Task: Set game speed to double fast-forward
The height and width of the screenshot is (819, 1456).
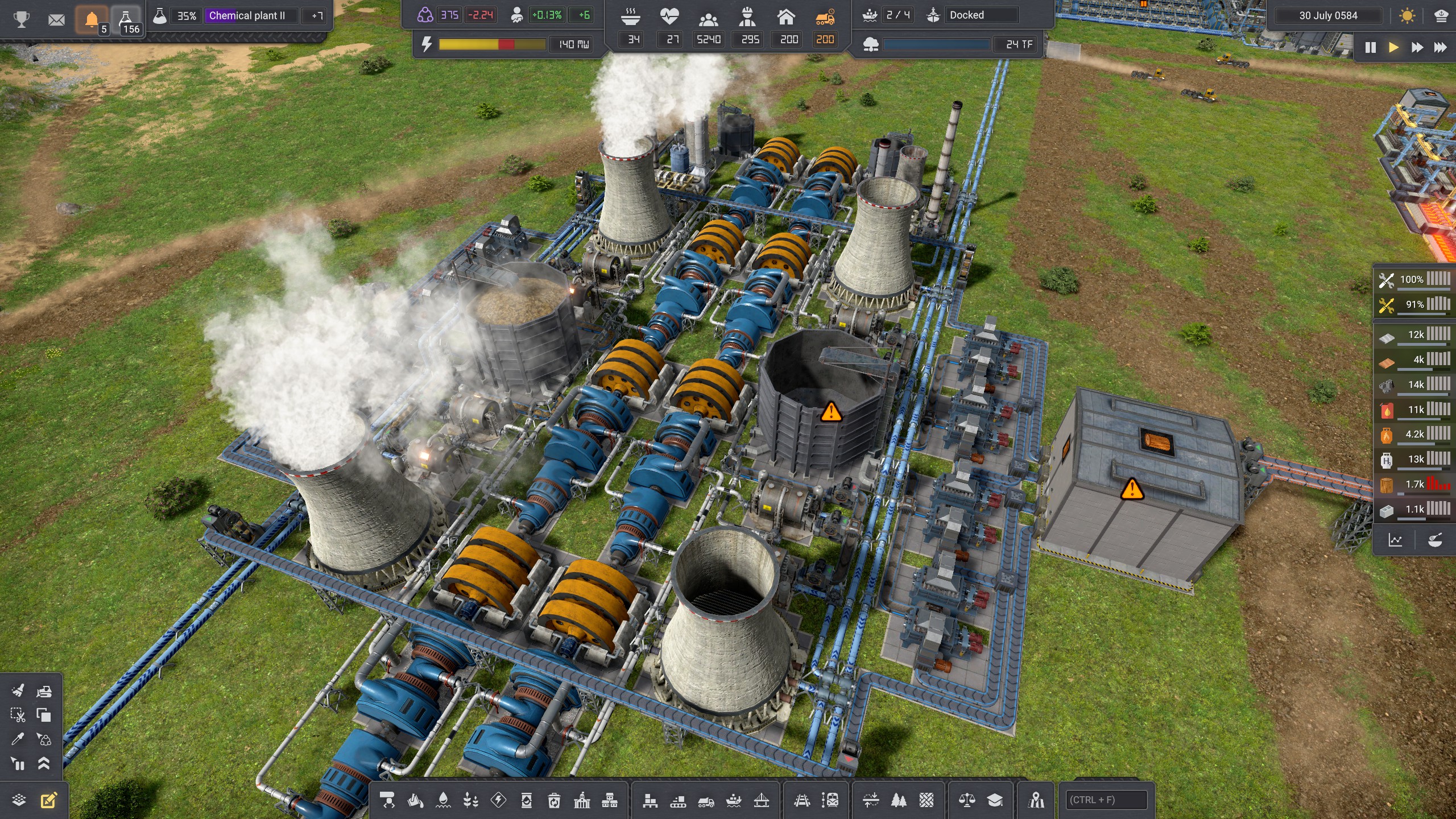Action: (1417, 47)
